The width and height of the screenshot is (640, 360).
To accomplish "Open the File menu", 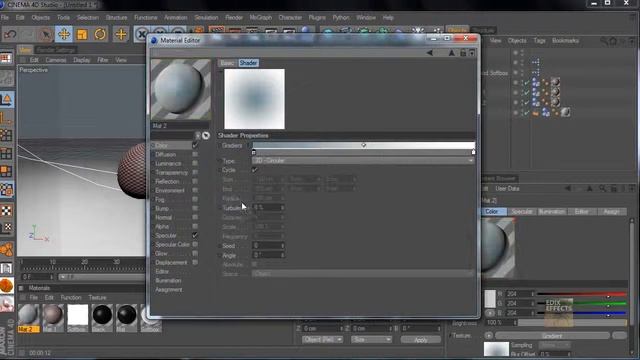I will tap(5, 18).
